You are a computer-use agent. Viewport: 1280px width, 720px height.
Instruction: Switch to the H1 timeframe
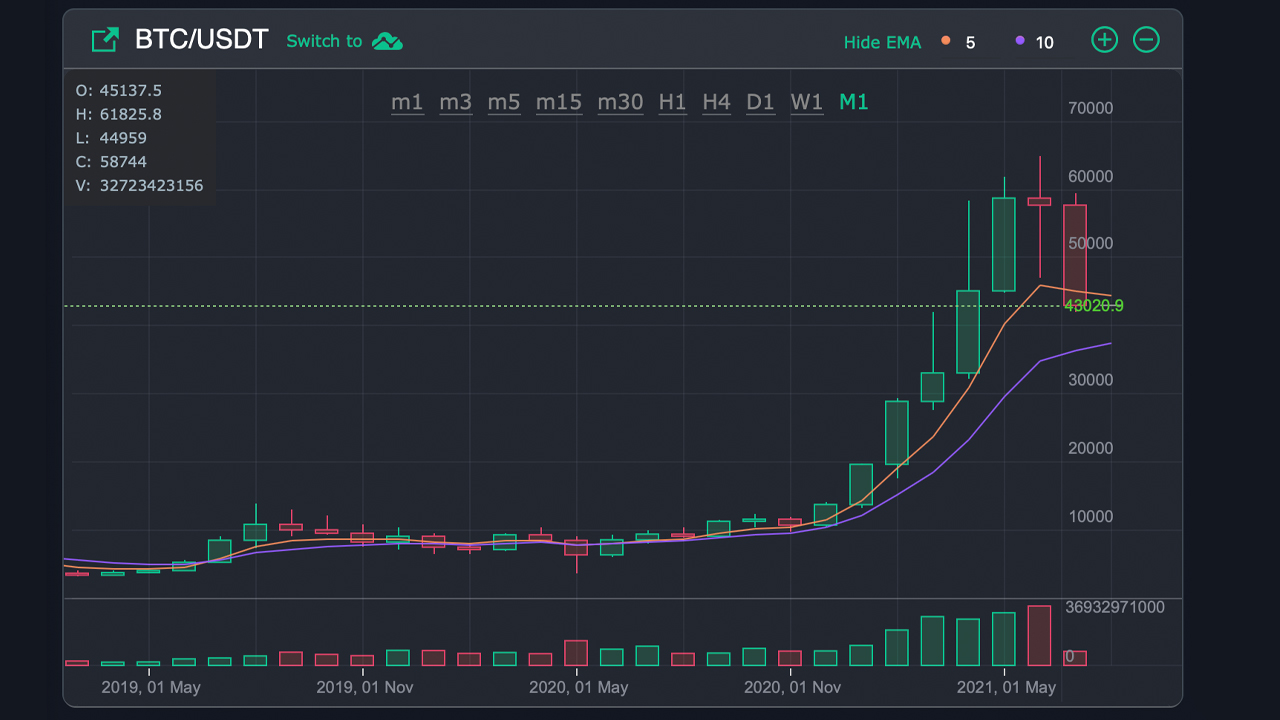pyautogui.click(x=673, y=102)
